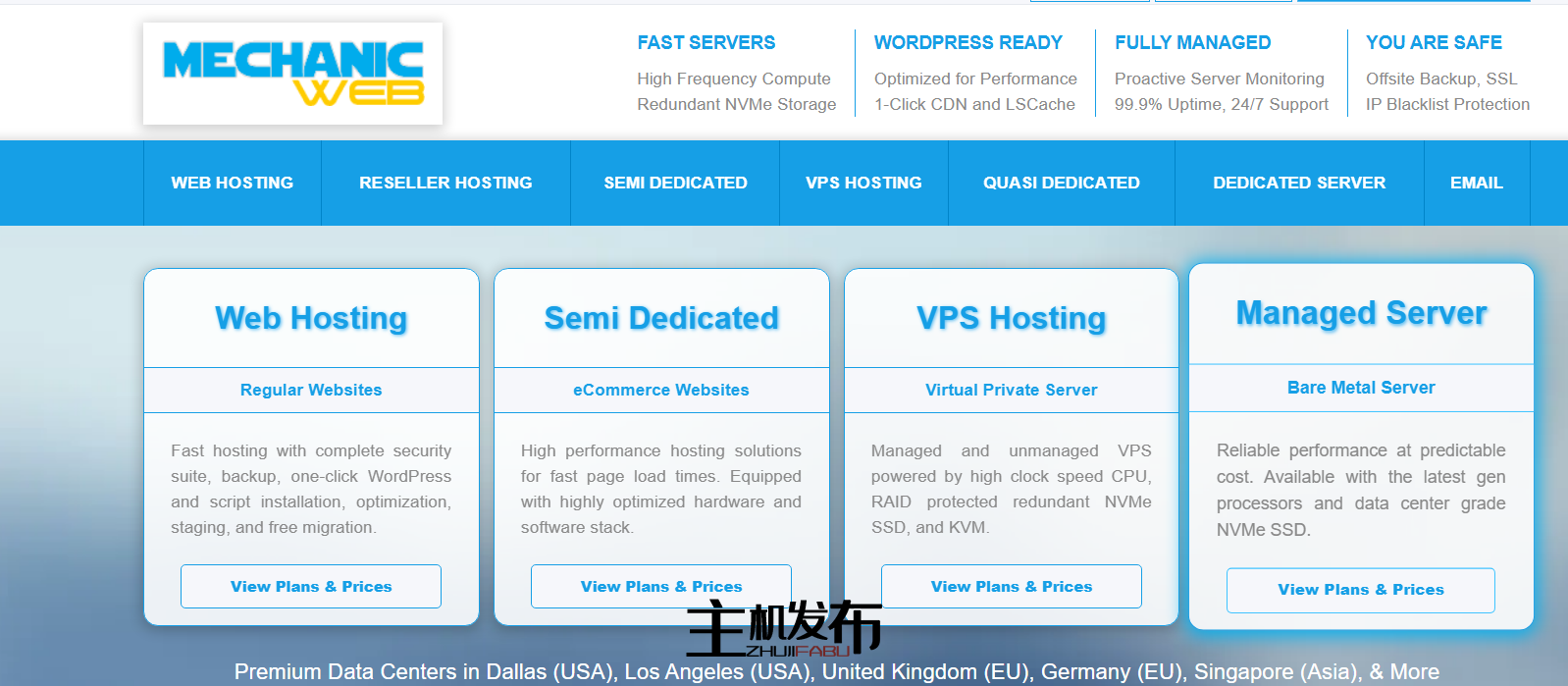The height and width of the screenshot is (686, 1568).
Task: Open the Quasi Dedicated nav item
Action: coord(1061,183)
